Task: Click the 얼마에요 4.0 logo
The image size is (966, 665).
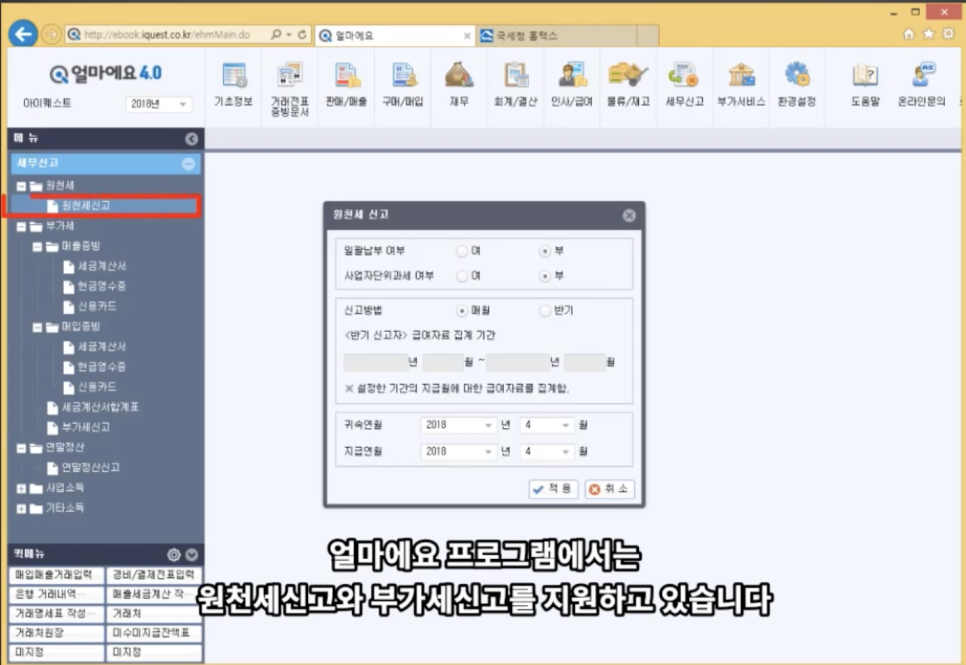Action: [x=106, y=73]
